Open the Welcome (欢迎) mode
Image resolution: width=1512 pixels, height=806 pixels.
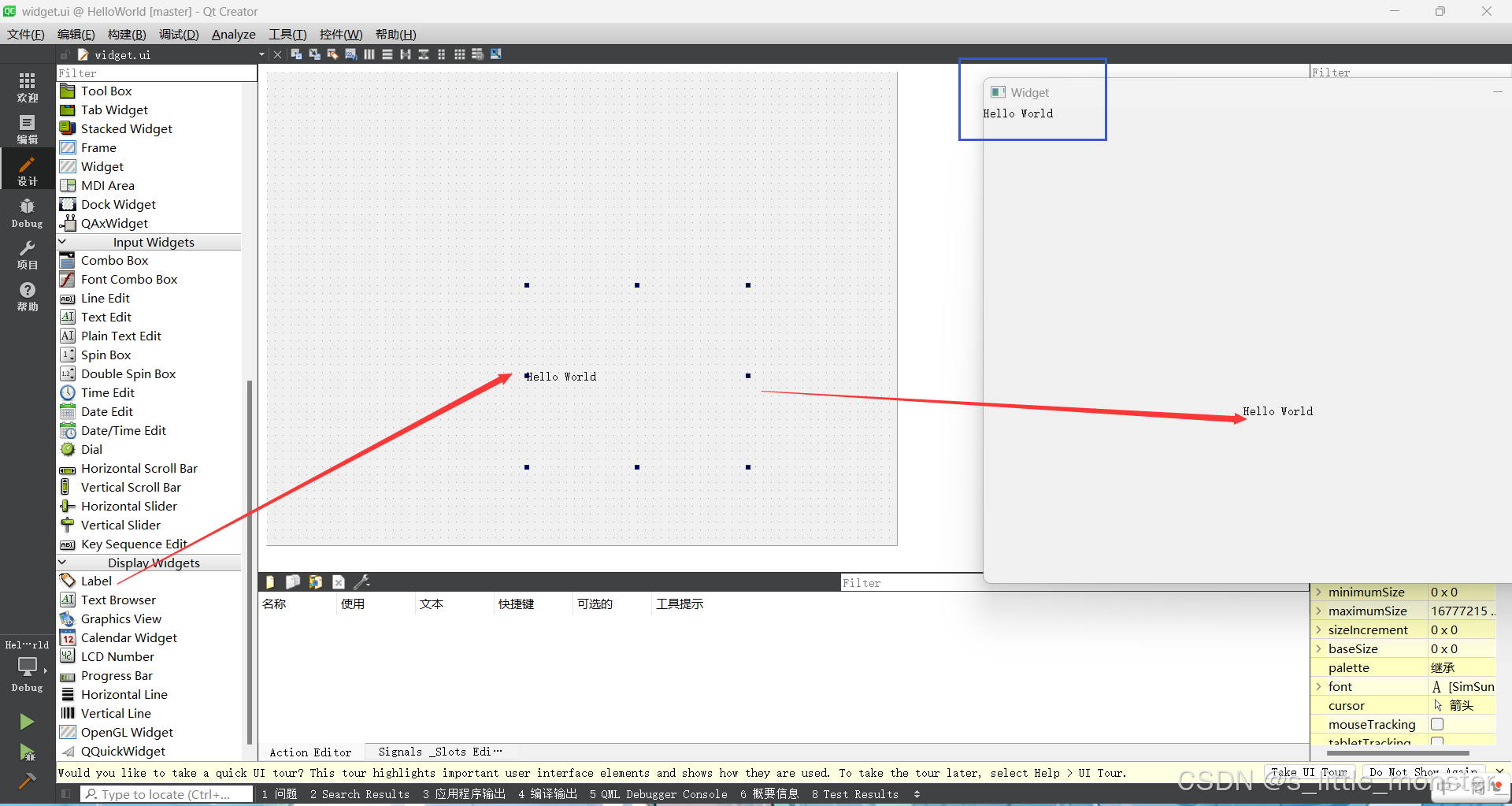[28, 87]
